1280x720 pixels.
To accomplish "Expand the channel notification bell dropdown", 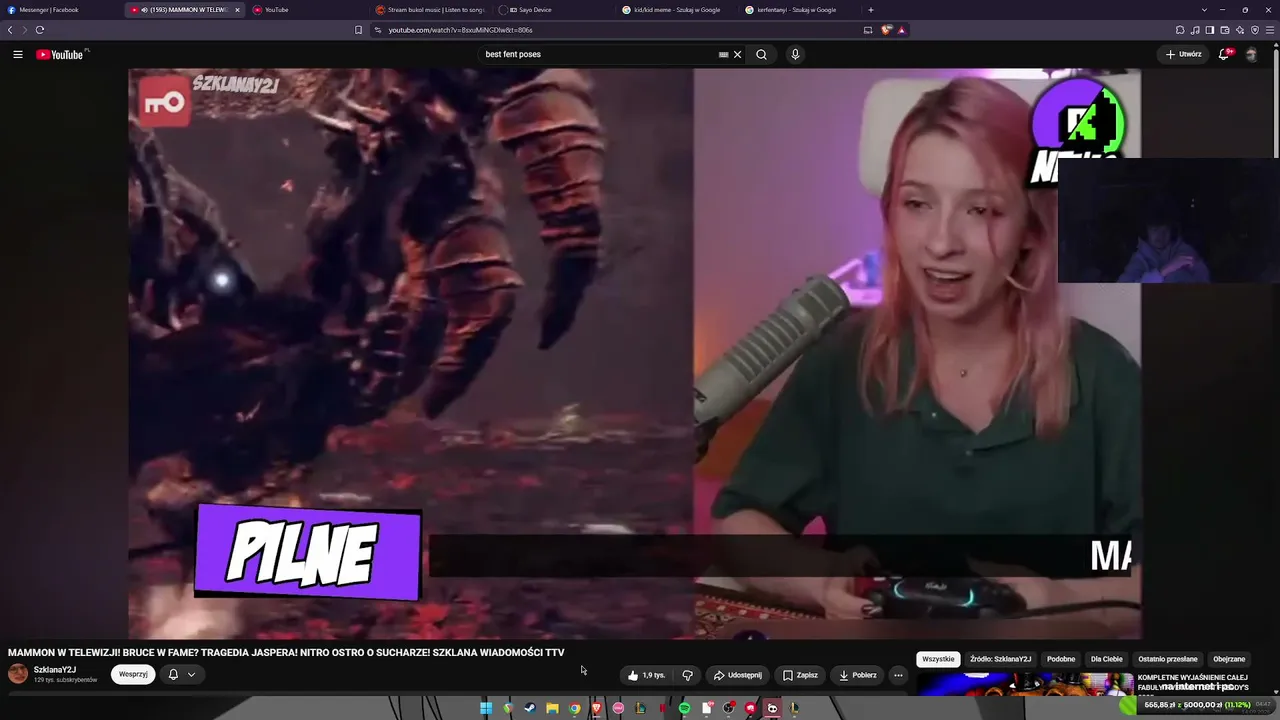I will click(181, 675).
